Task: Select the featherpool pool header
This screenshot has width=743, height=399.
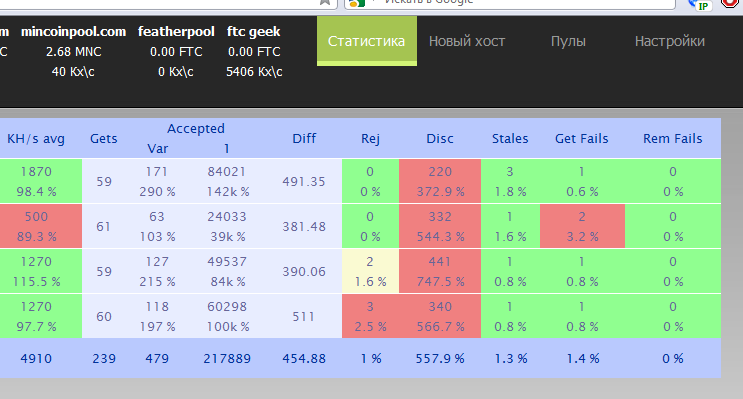Action: pos(176,32)
